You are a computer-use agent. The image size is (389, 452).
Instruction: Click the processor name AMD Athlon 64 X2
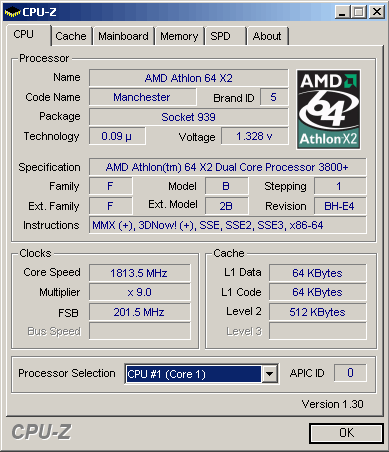[189, 78]
